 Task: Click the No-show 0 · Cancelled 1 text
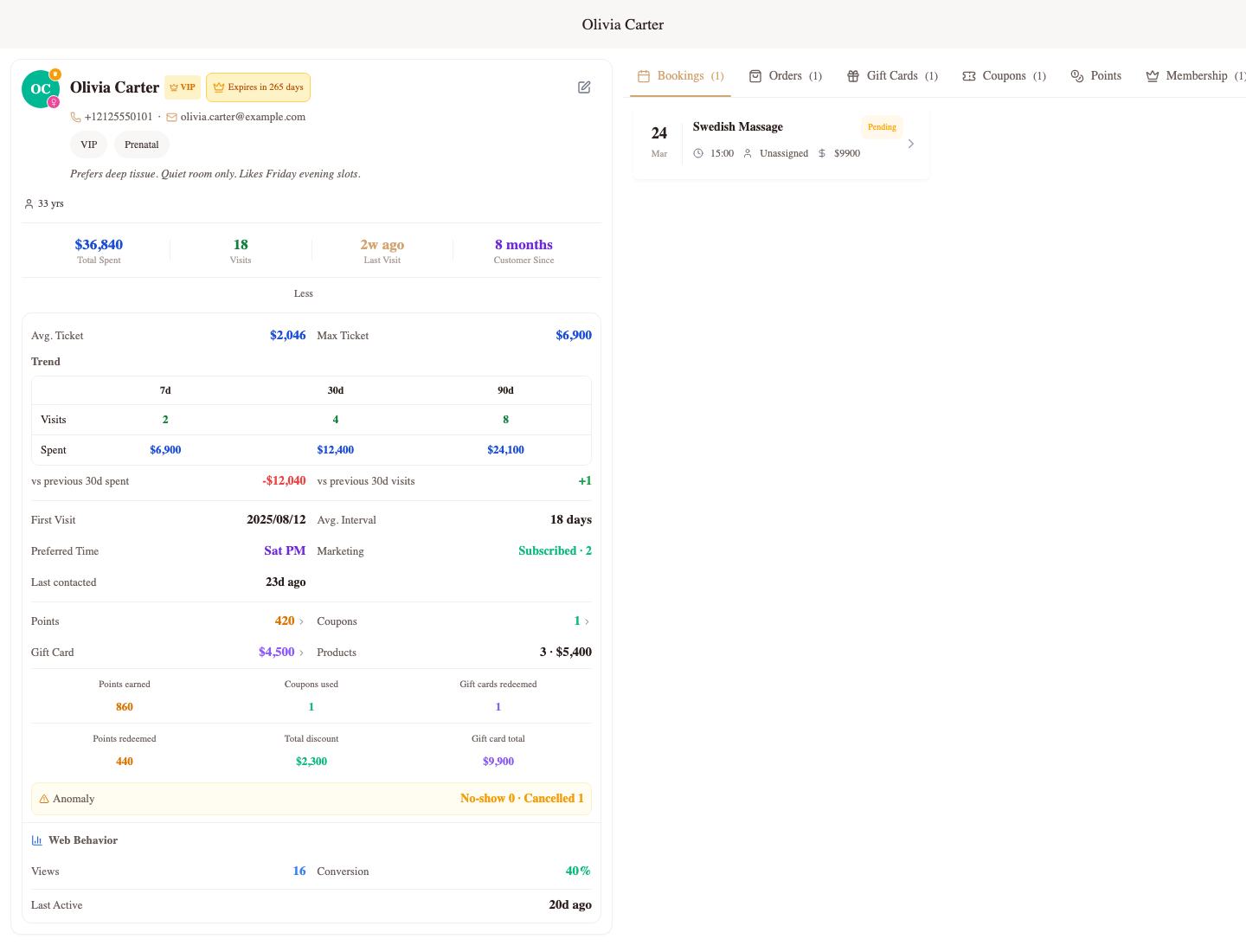coord(522,799)
